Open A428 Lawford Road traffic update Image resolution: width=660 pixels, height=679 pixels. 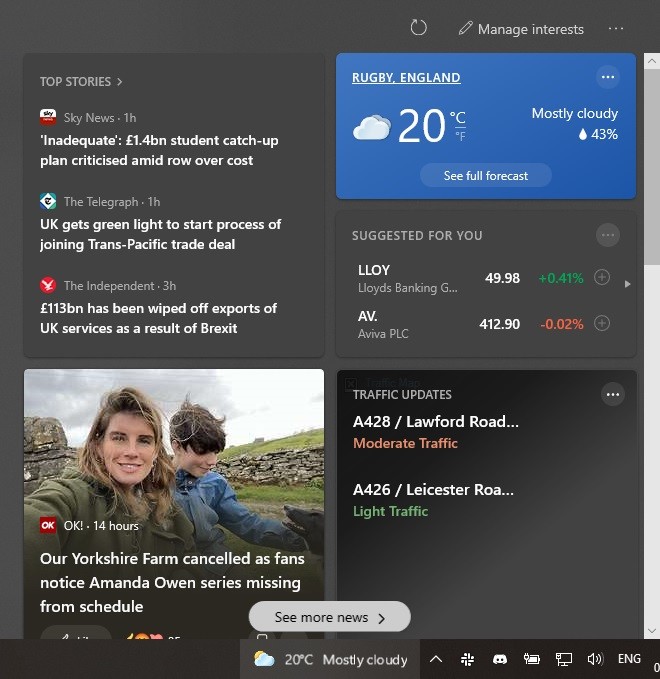[x=436, y=421]
